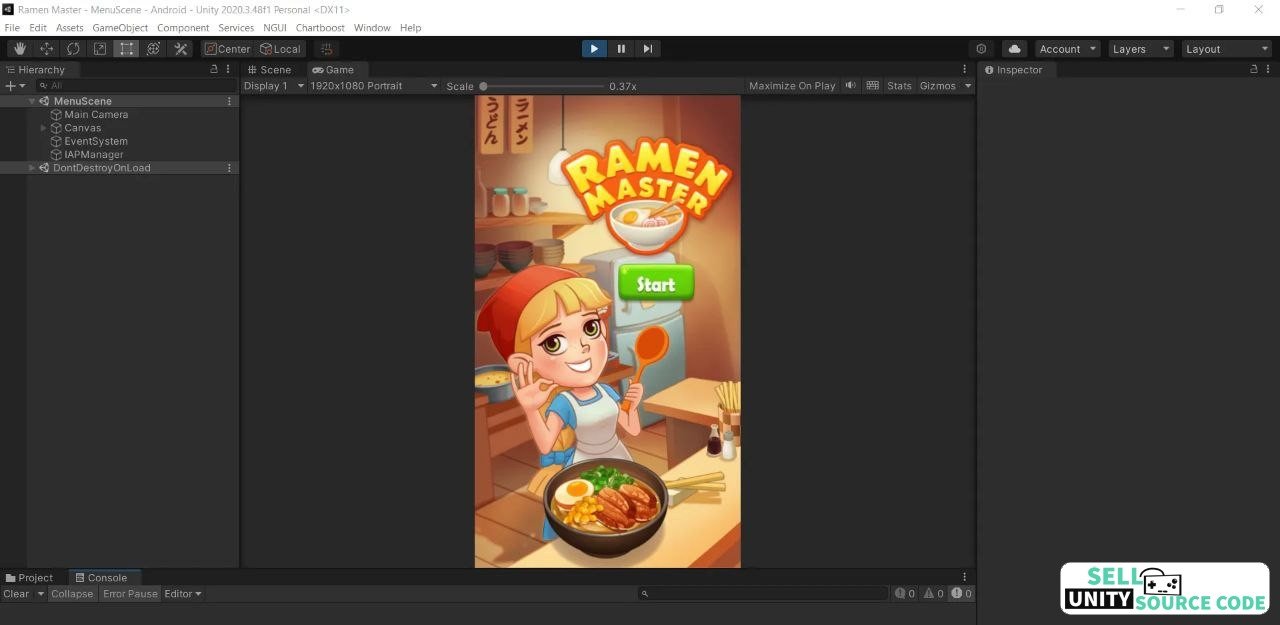Lock the Hierarchy panel
1280x625 pixels.
pyautogui.click(x=214, y=70)
